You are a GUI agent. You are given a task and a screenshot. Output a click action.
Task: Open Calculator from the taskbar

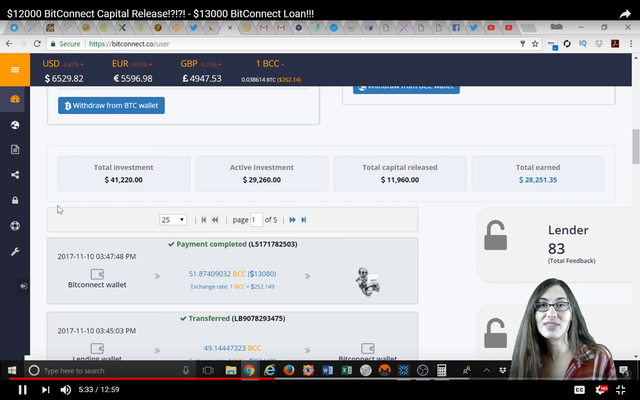coord(441,371)
